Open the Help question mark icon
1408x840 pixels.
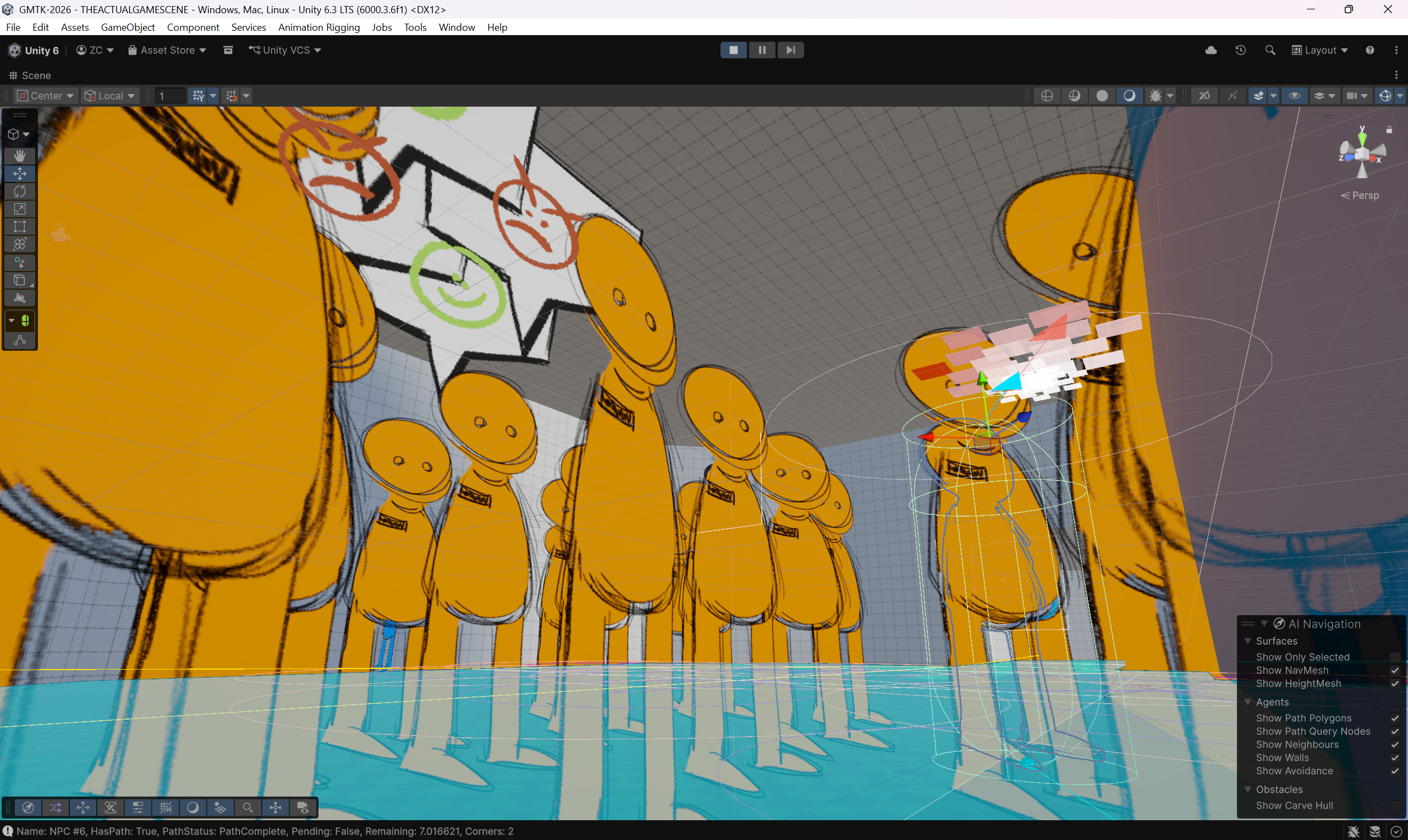click(1369, 51)
